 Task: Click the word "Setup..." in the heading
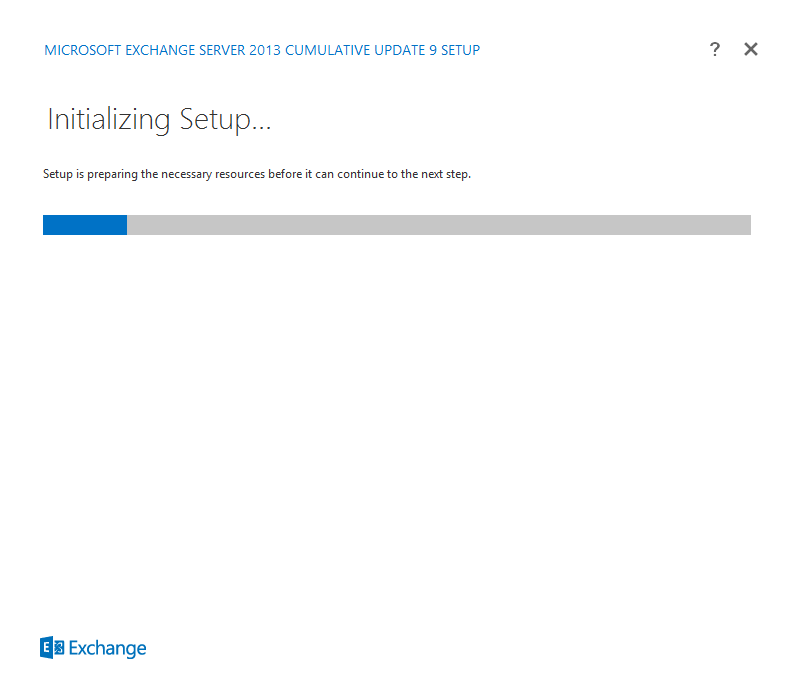click(225, 120)
